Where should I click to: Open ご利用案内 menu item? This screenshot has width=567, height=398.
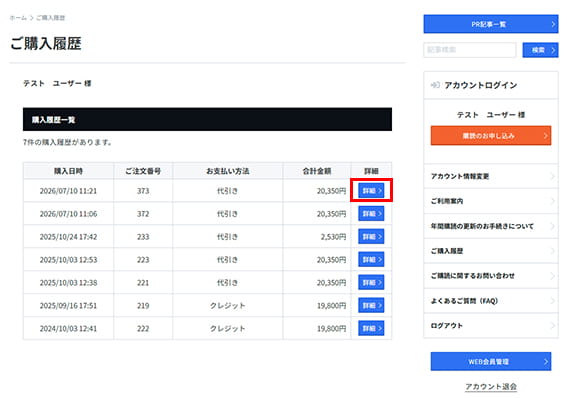(x=491, y=201)
